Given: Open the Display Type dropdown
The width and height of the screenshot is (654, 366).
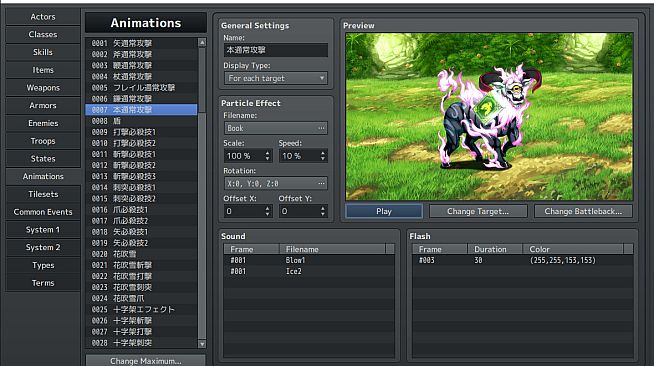Looking at the screenshot, I should [276, 78].
